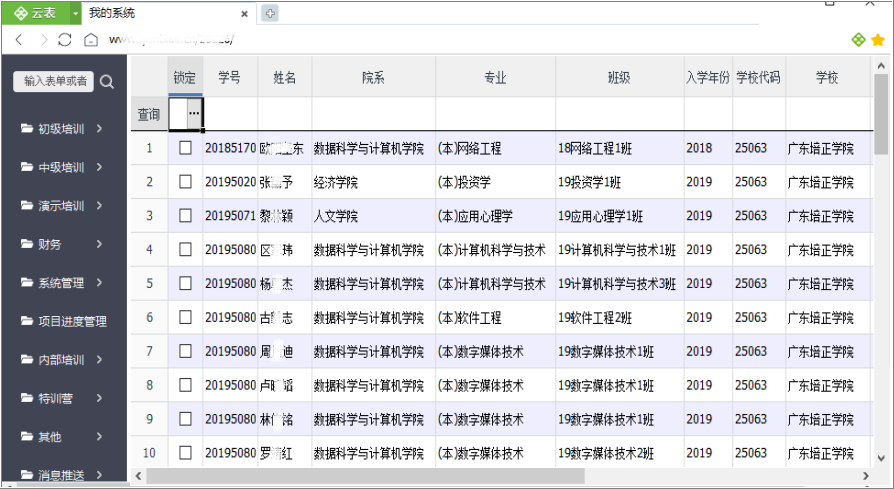Select the cell 19软件工程2班

pyautogui.click(x=620, y=317)
